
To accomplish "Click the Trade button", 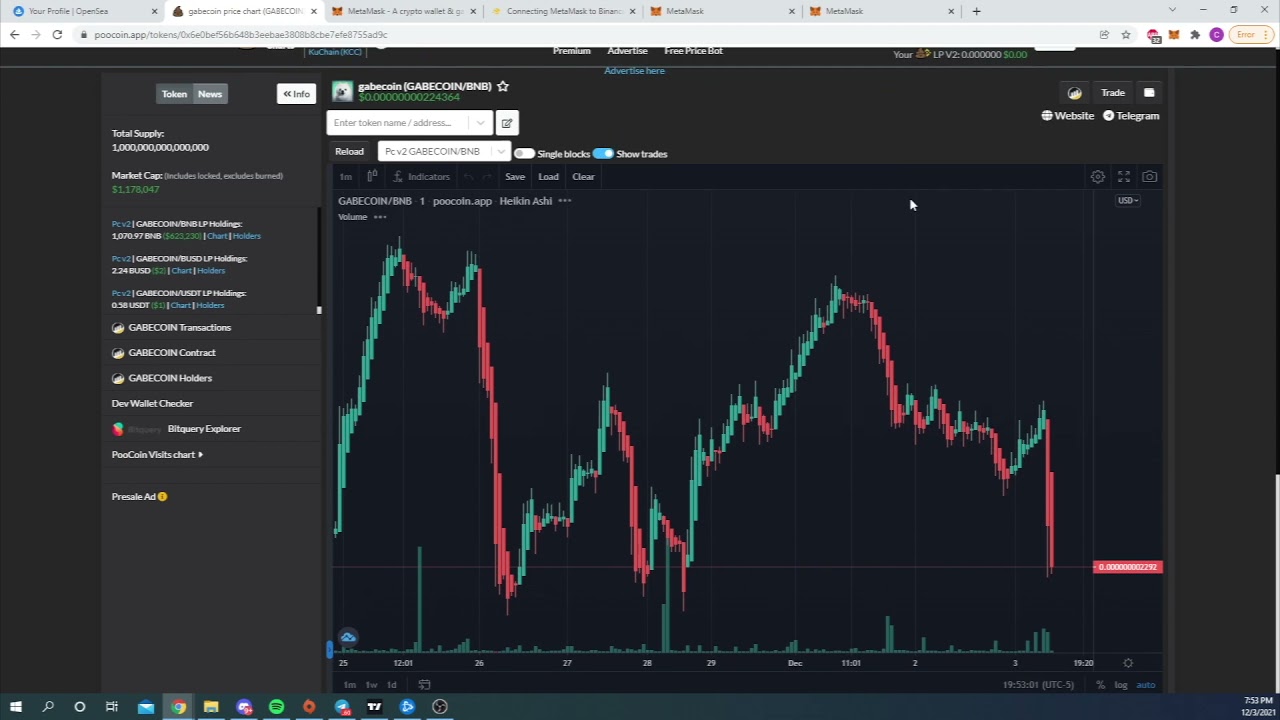I will (1113, 93).
